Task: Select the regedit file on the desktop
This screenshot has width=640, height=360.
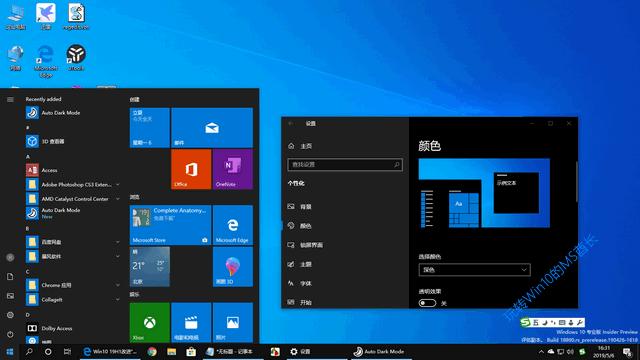Action: (76, 16)
